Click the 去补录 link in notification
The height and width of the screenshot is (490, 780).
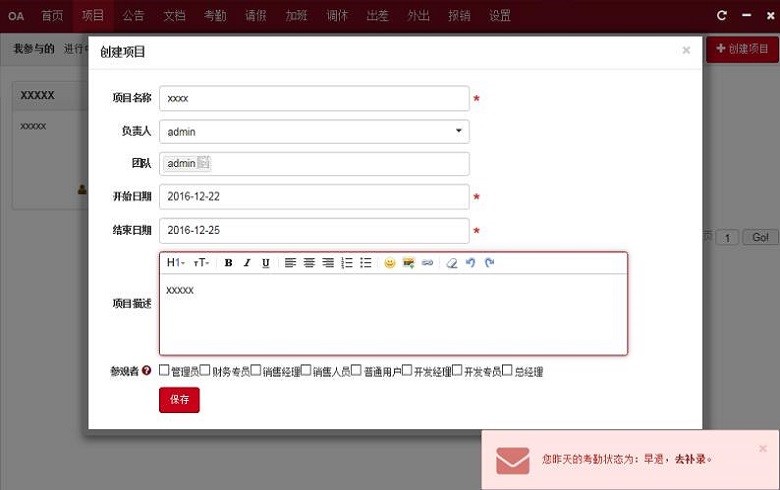pos(690,460)
